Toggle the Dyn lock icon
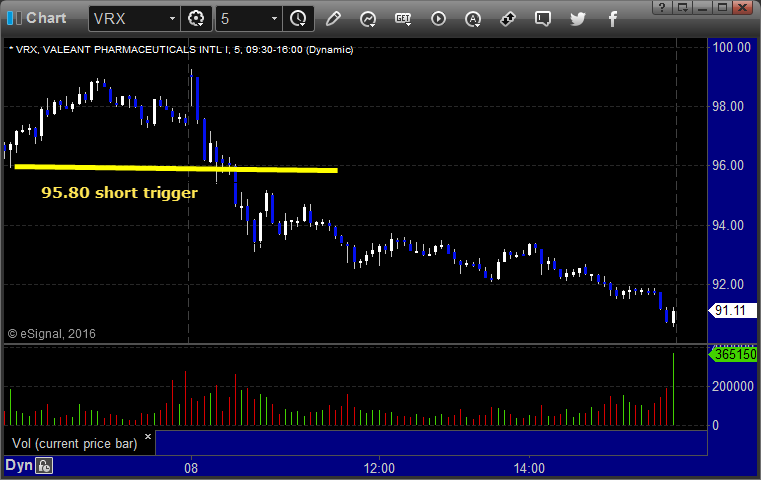Screen dimensions: 761x480 point(44,466)
